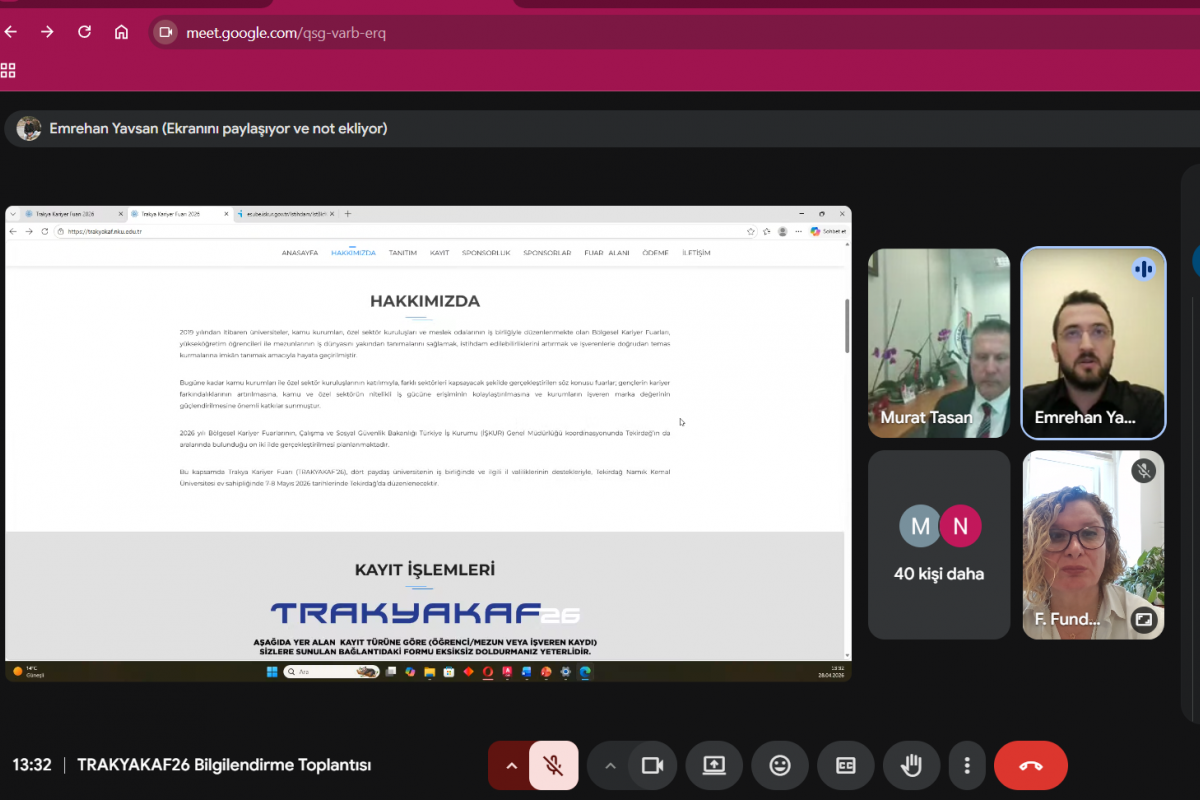Raise your hand in the meeting
Viewport: 1200px width, 800px height.
point(911,766)
